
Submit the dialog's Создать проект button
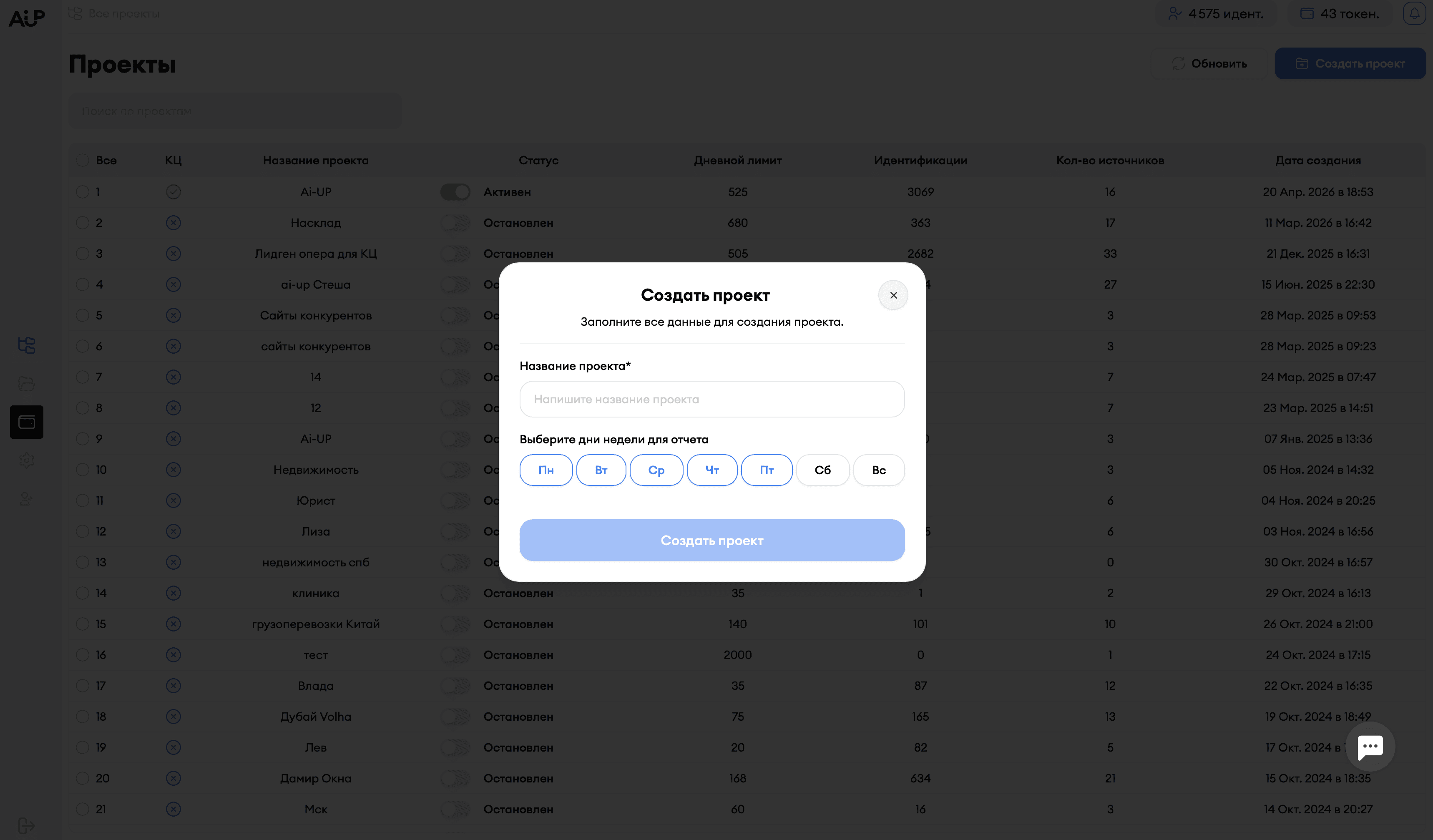pyautogui.click(x=712, y=540)
